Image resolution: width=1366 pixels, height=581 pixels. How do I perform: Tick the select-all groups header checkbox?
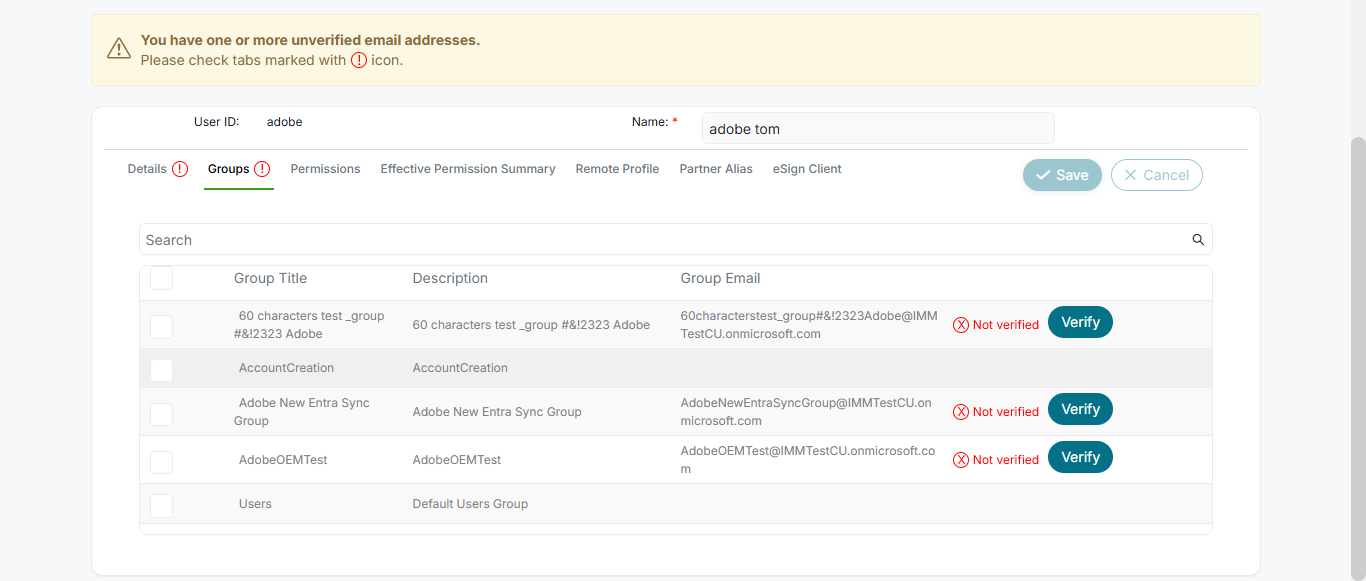[161, 279]
